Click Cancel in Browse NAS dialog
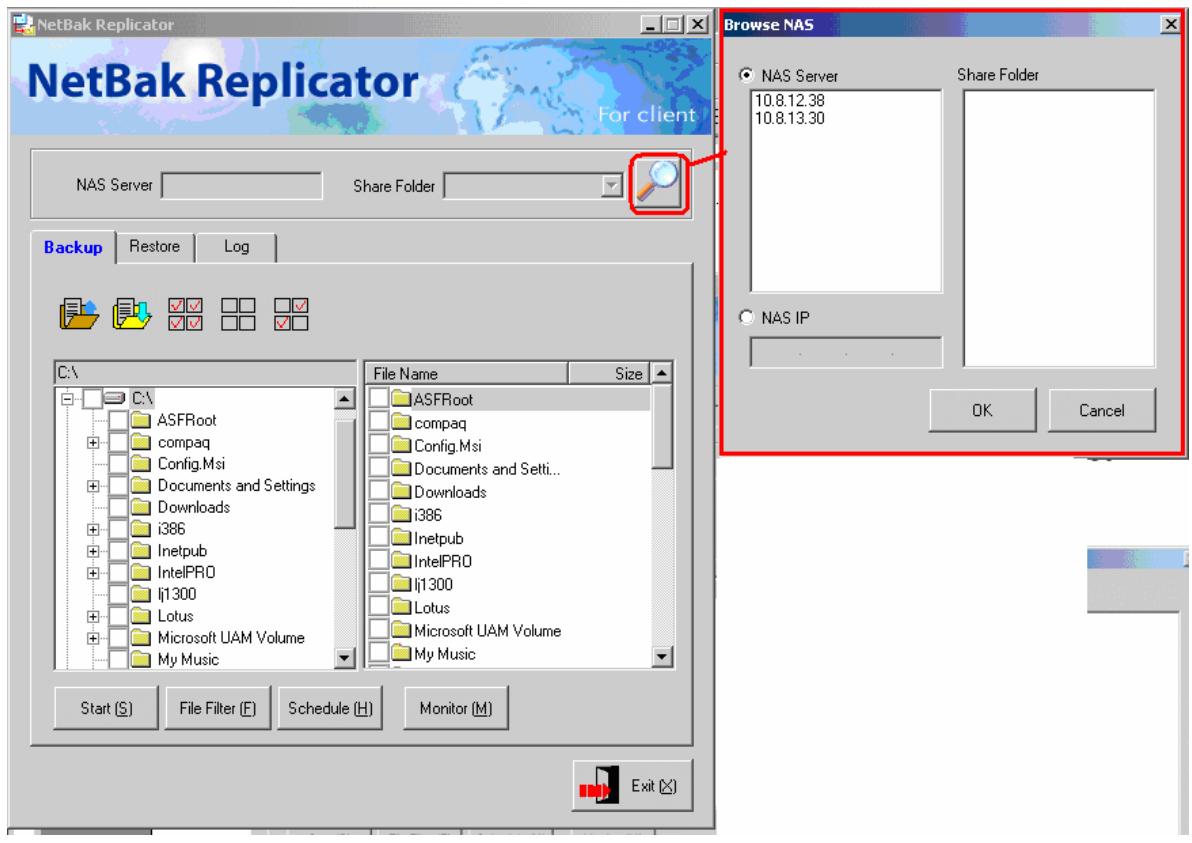1192x843 pixels. [x=1102, y=410]
